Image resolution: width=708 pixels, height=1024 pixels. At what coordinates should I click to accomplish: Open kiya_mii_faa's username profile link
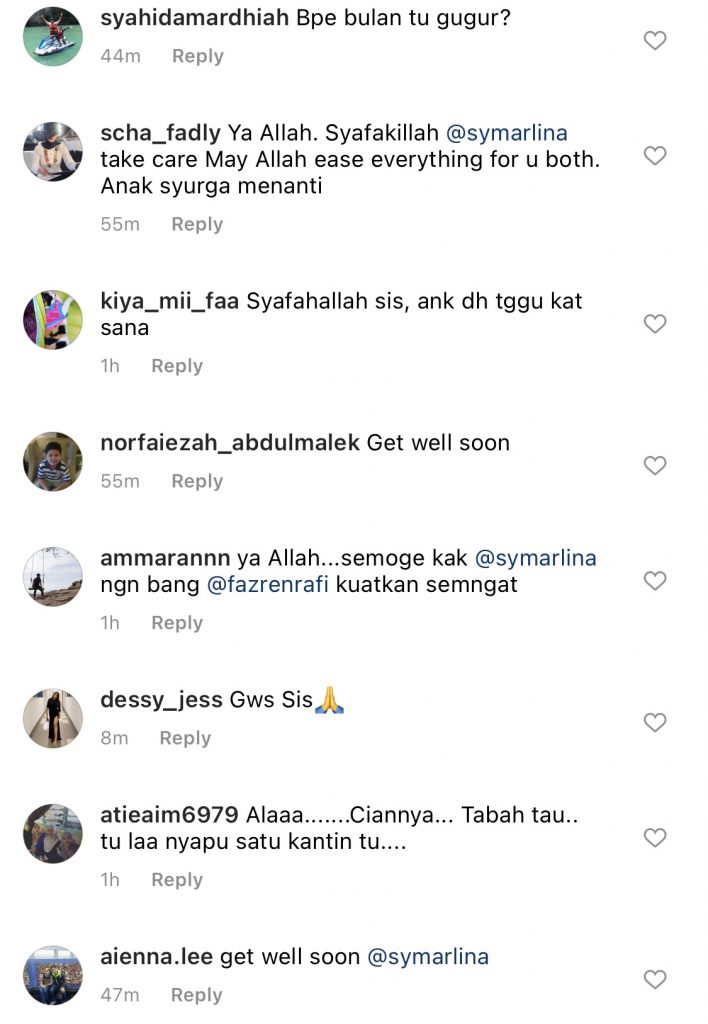(x=170, y=301)
